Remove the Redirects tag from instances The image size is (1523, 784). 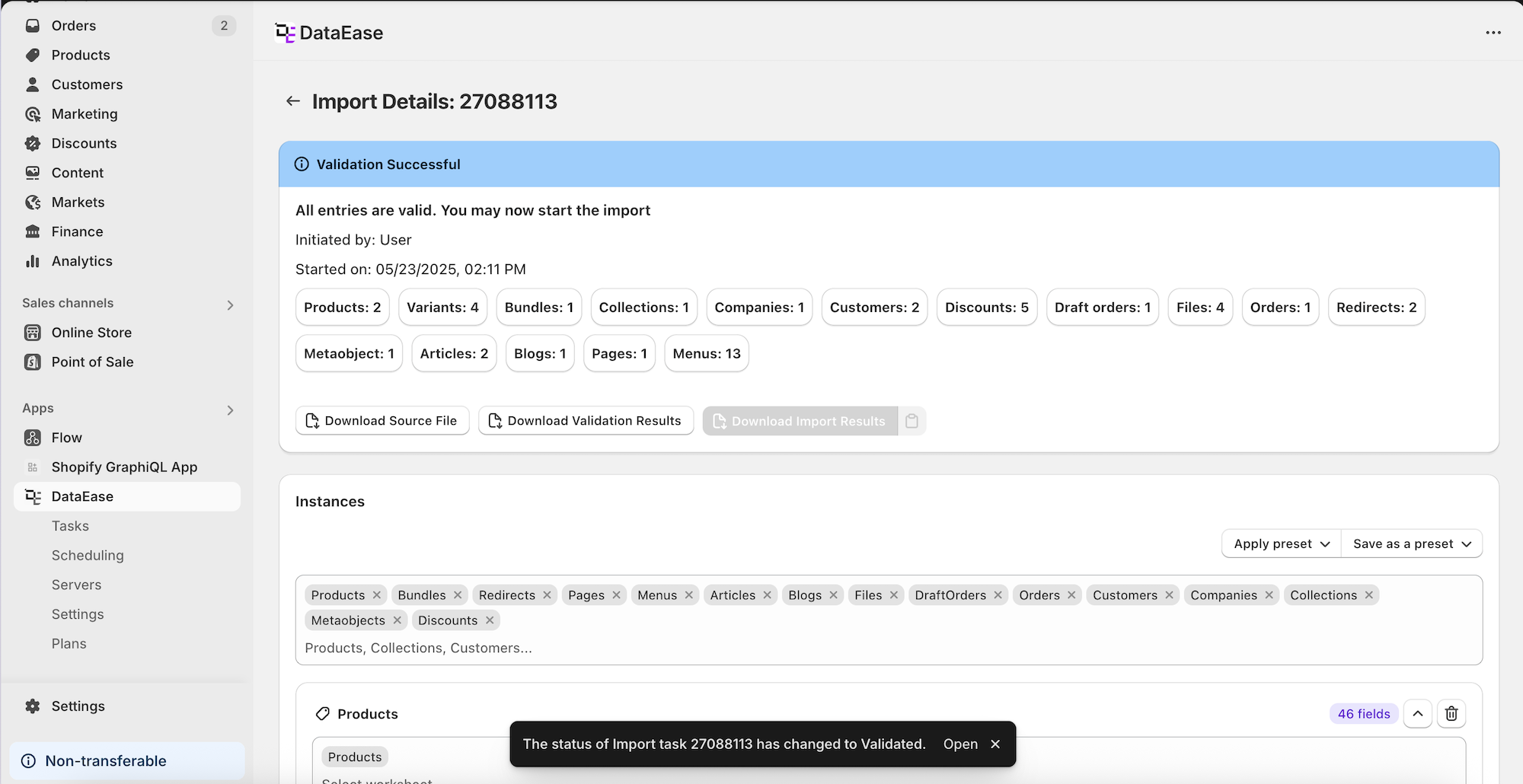547,595
